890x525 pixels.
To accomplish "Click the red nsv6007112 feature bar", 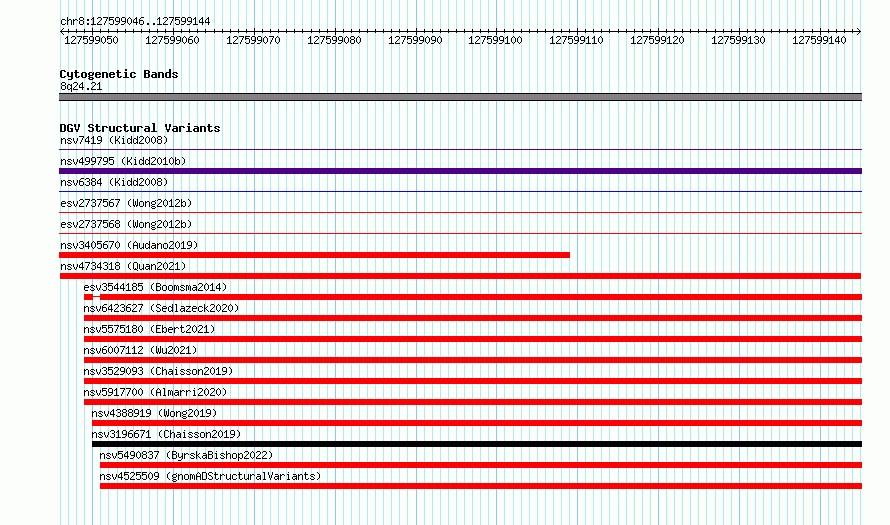I will pyautogui.click(x=473, y=360).
